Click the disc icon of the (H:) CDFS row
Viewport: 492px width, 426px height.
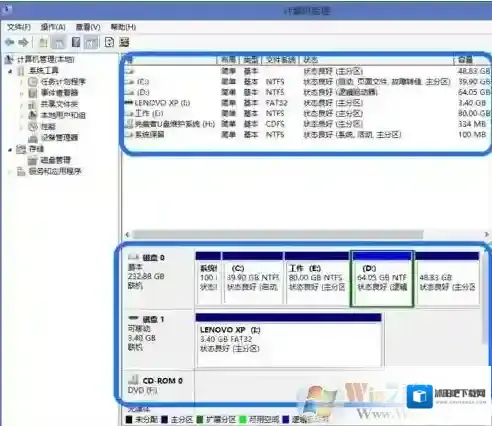tap(129, 124)
